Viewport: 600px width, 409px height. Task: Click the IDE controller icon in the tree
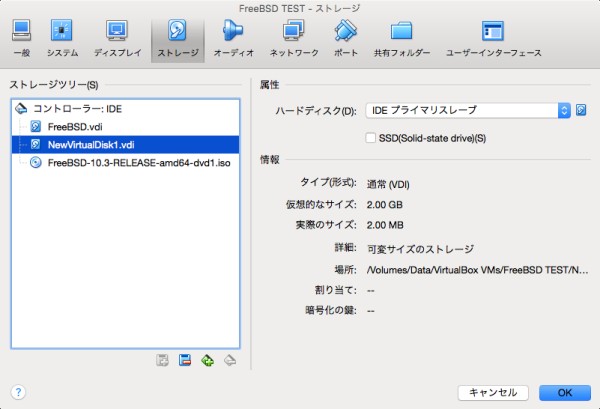[x=21, y=109]
